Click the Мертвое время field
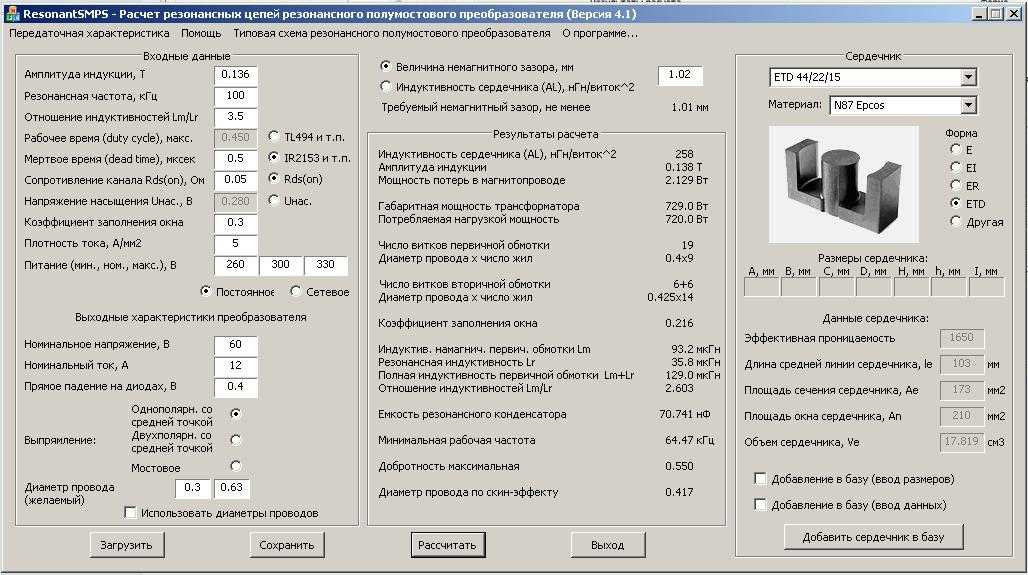This screenshot has width=1028, height=575. (235, 159)
